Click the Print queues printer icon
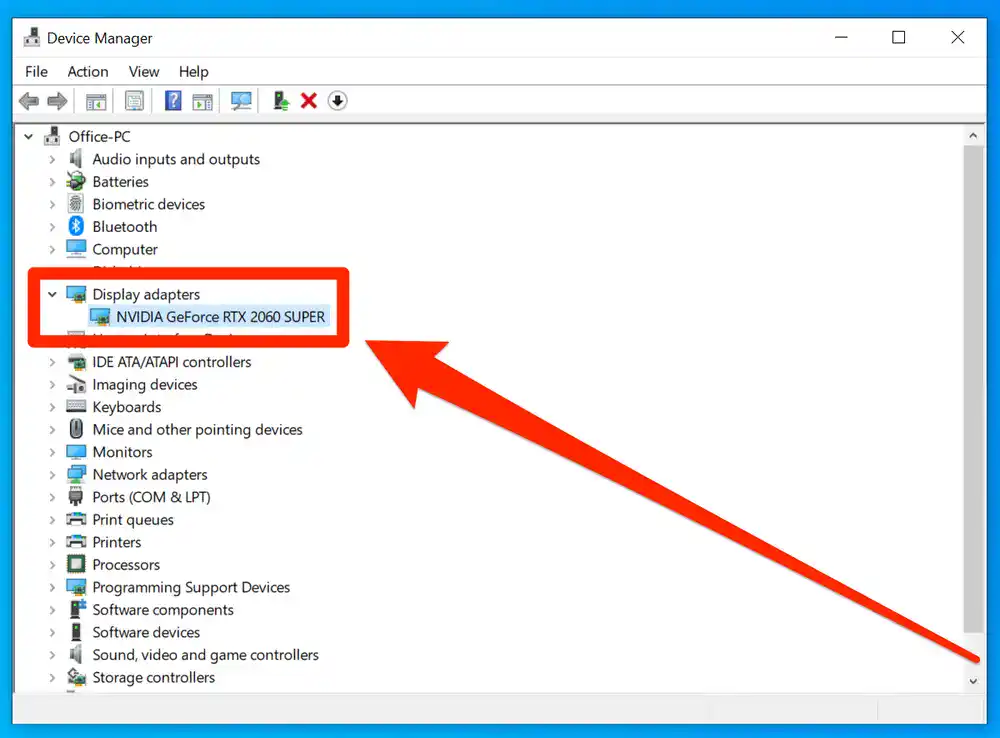The width and height of the screenshot is (1000, 738). tap(76, 519)
